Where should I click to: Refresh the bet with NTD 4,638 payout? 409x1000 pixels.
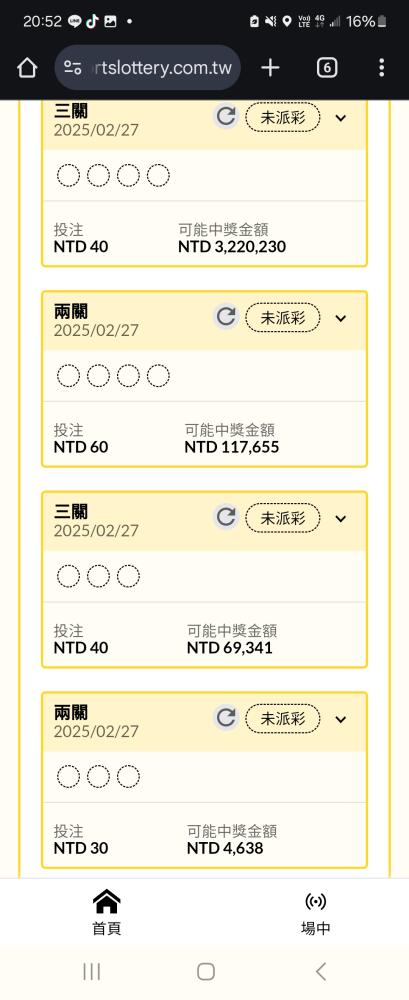226,718
